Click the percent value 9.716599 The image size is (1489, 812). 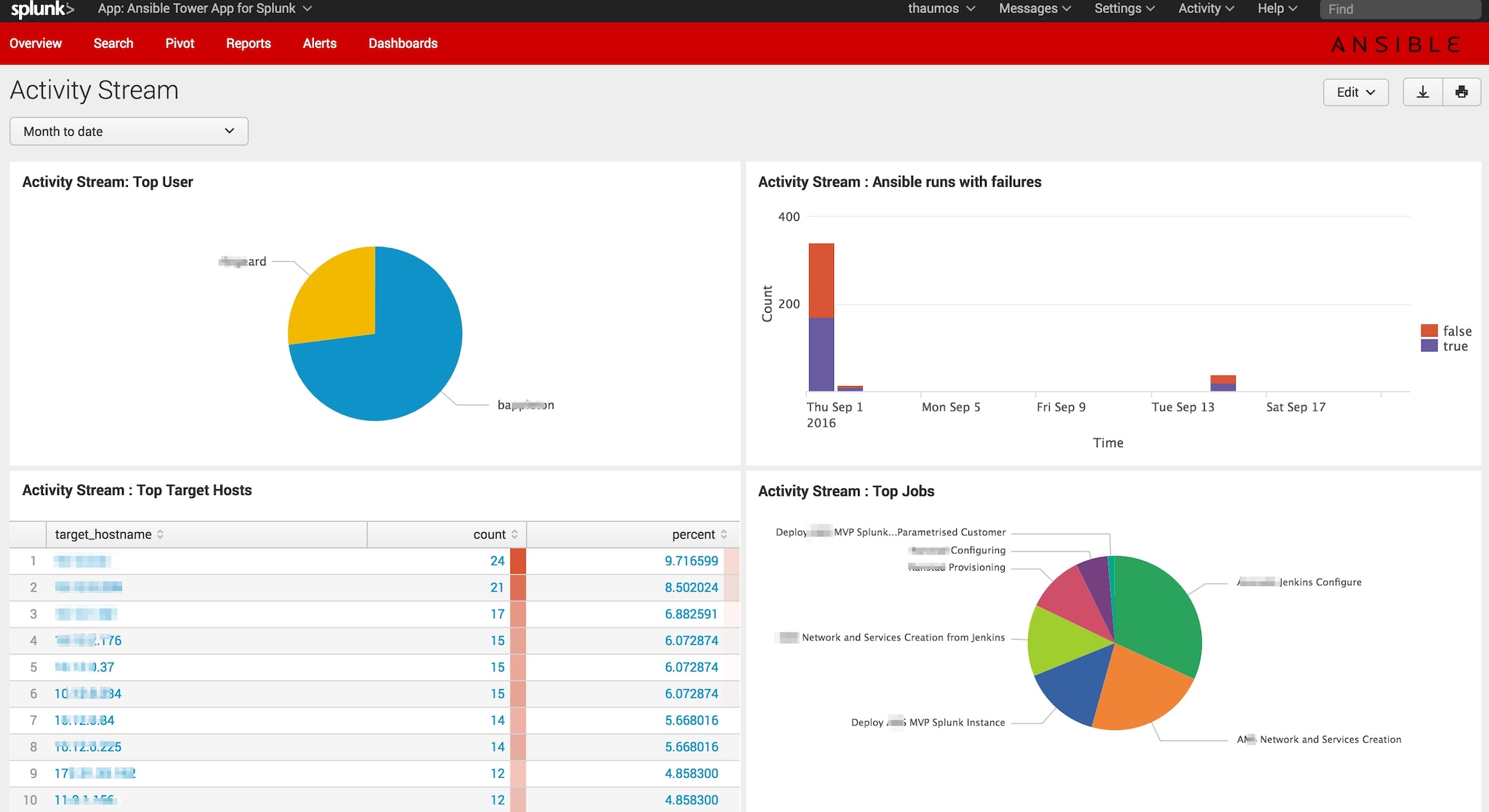point(691,561)
